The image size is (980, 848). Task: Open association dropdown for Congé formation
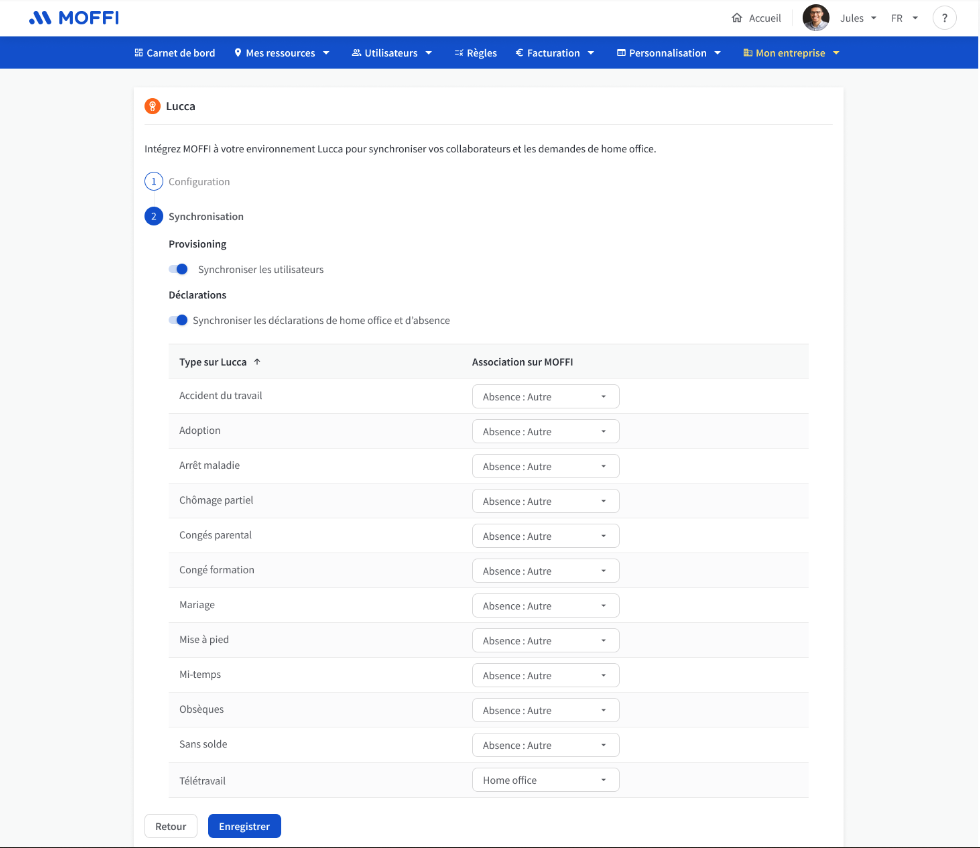point(546,571)
